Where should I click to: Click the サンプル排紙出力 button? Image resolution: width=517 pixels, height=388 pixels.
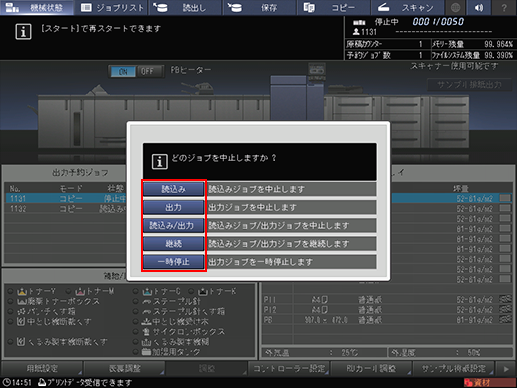[x=469, y=85]
